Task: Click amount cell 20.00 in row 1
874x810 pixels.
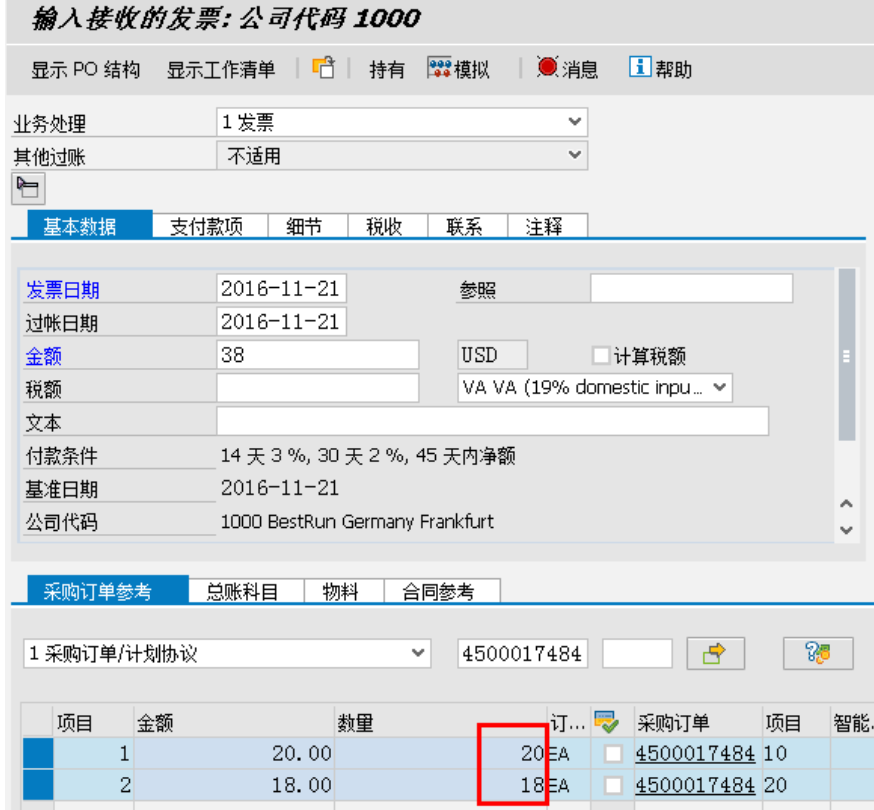Action: tap(234, 754)
